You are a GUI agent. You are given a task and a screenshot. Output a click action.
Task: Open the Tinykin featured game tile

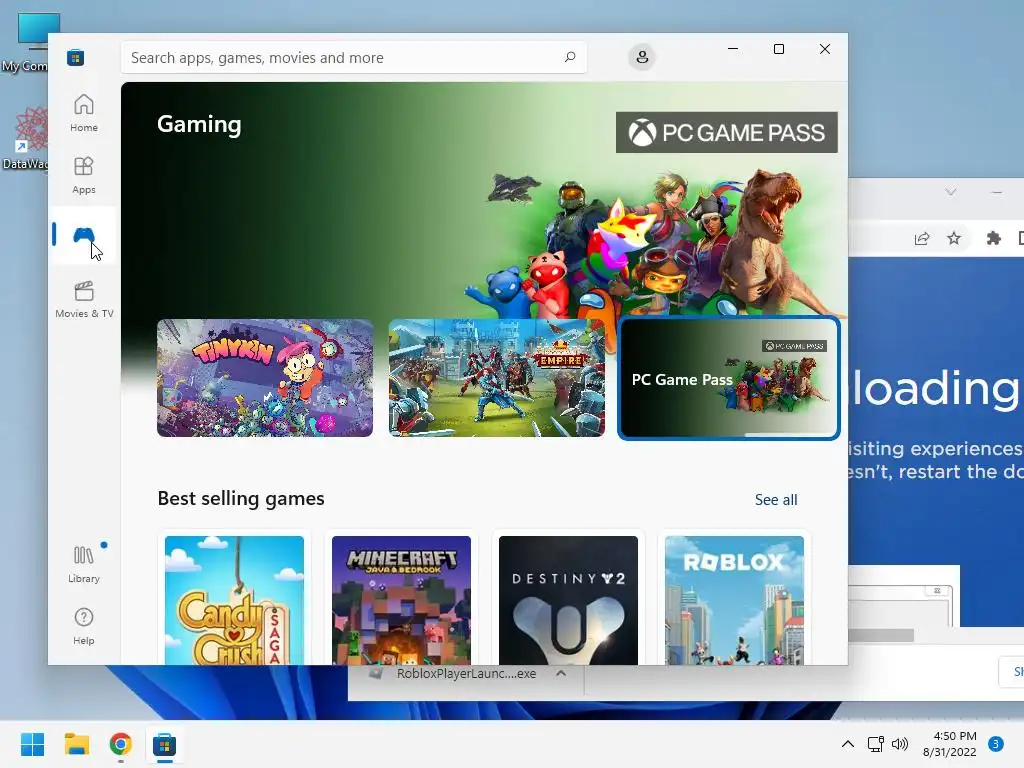click(x=265, y=377)
